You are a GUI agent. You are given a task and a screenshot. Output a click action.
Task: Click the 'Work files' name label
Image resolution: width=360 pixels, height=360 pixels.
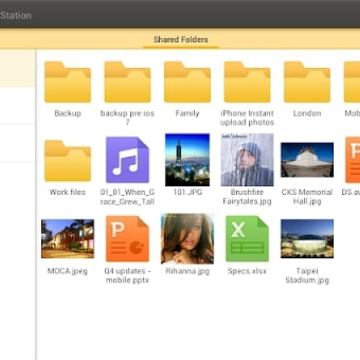coord(67,192)
